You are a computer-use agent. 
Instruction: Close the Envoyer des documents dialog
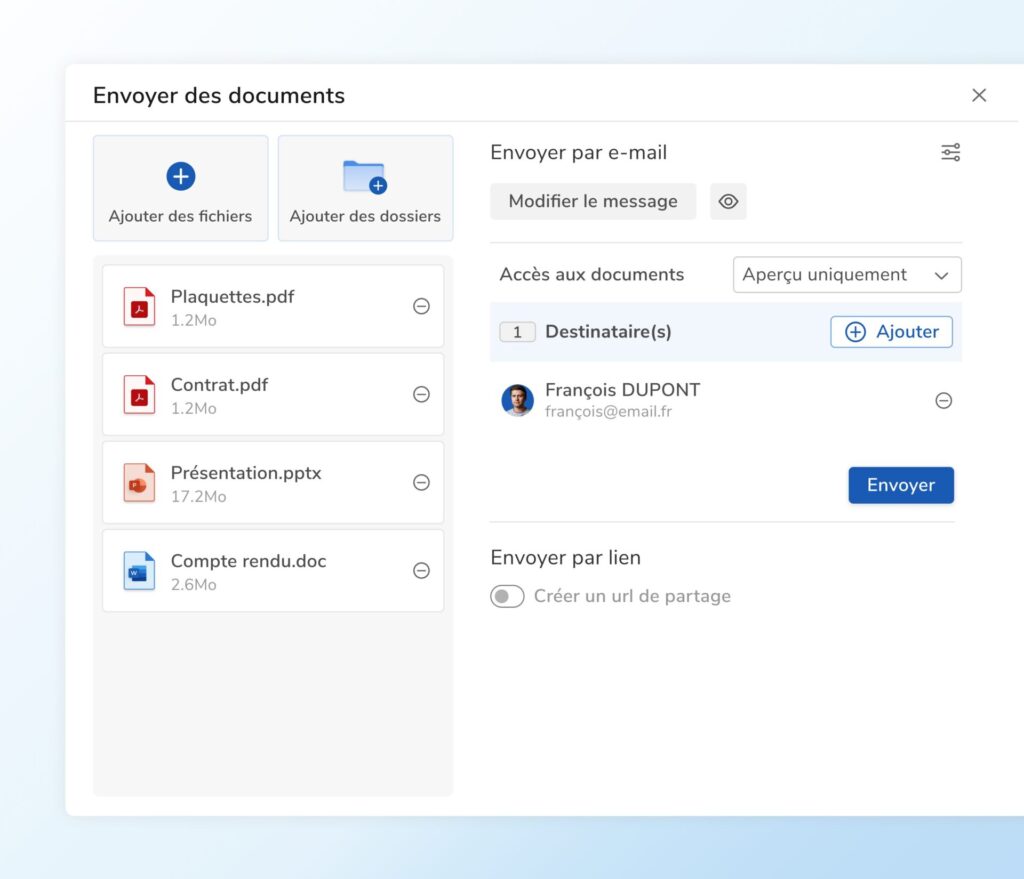(x=978, y=95)
